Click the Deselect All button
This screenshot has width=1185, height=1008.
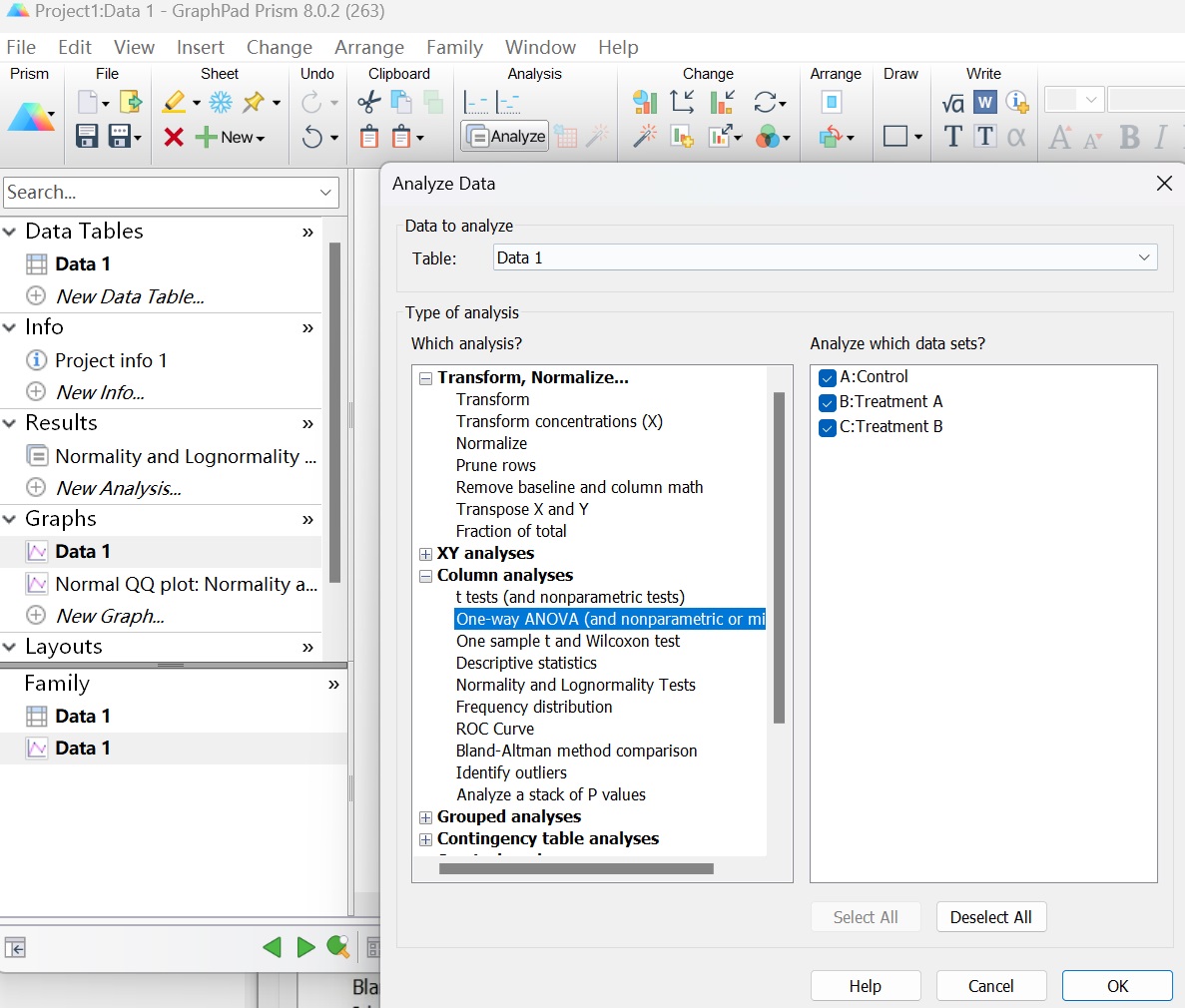click(x=990, y=917)
